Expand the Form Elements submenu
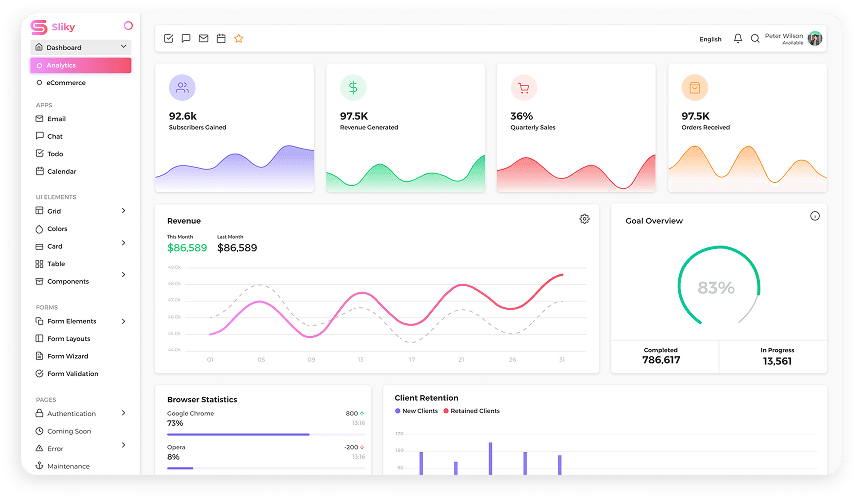Viewport: 857px width, 498px height. (123, 321)
